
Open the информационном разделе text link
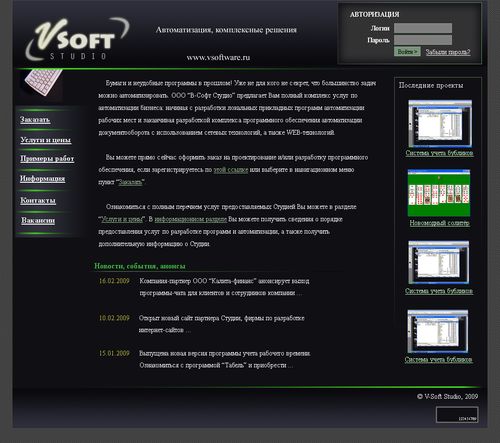tap(191, 219)
